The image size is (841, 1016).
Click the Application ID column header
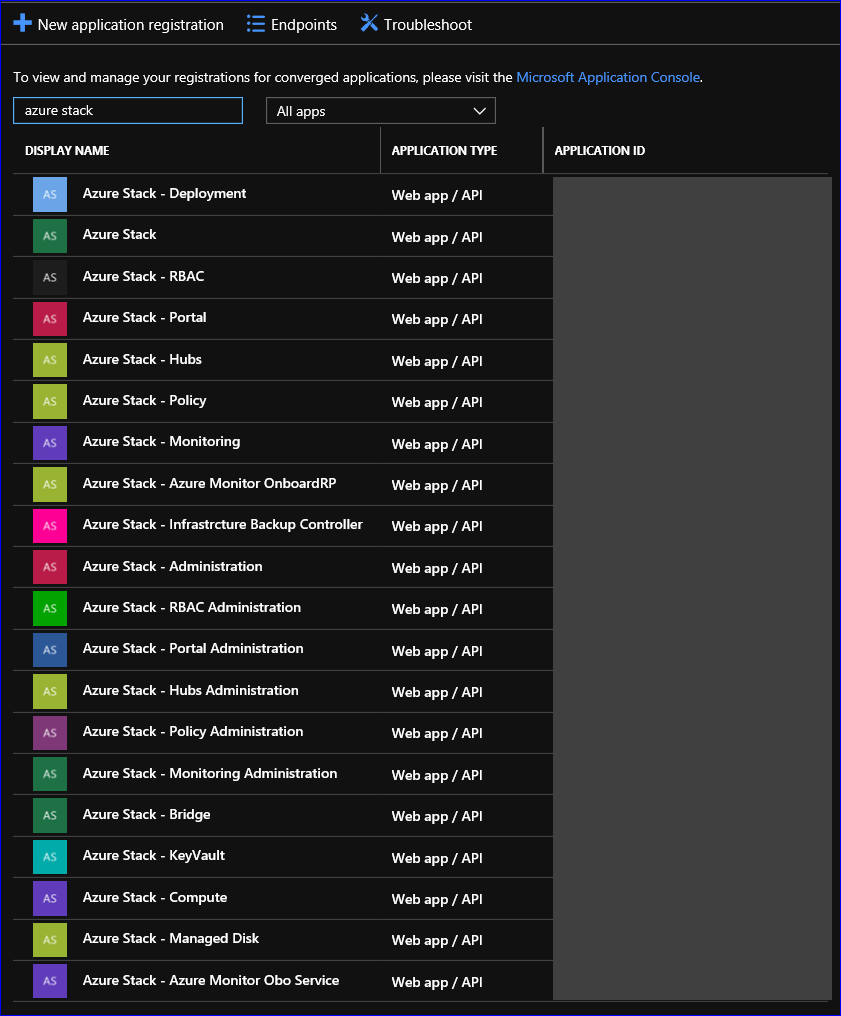(600, 151)
